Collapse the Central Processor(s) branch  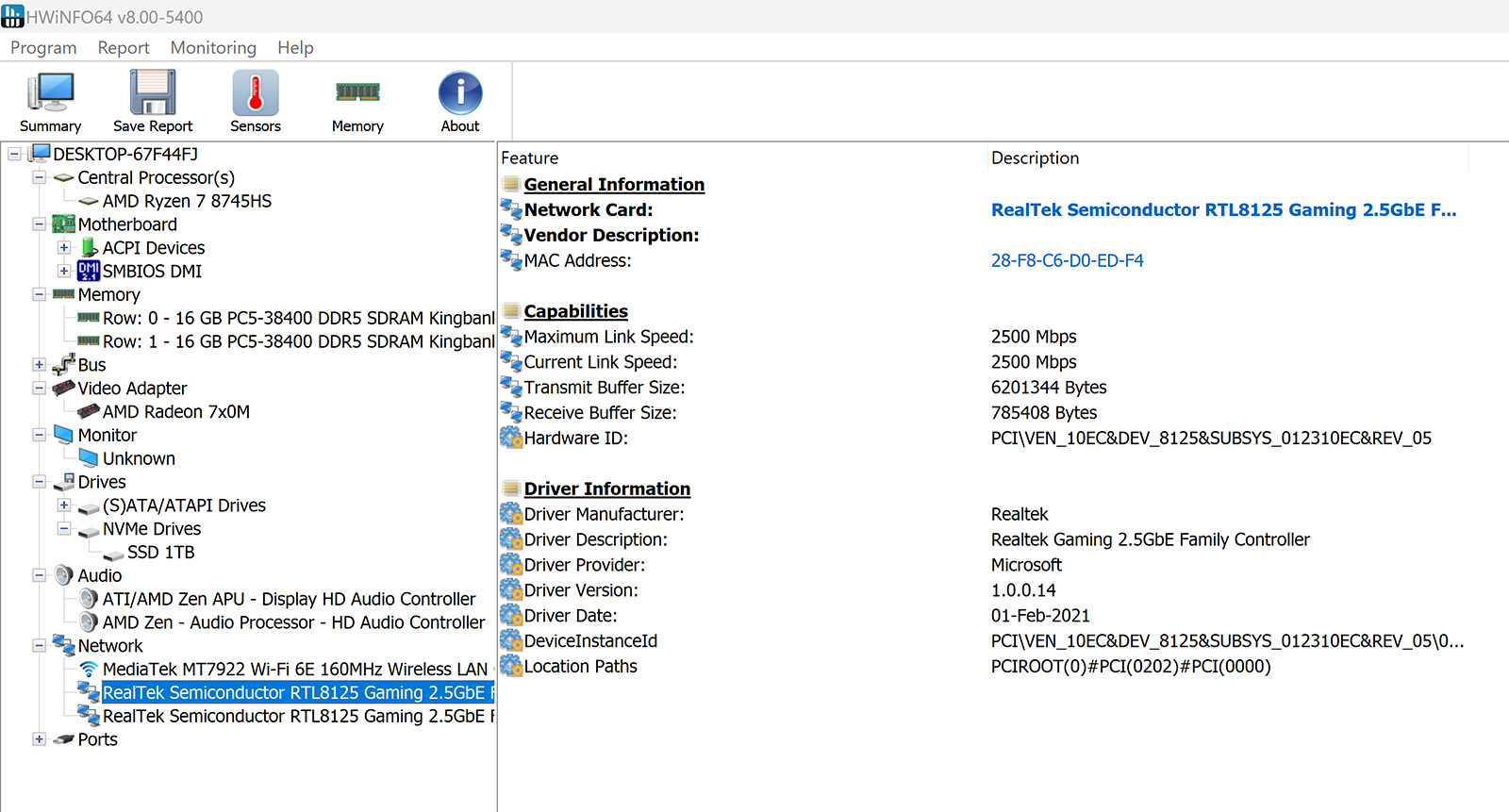coord(39,177)
